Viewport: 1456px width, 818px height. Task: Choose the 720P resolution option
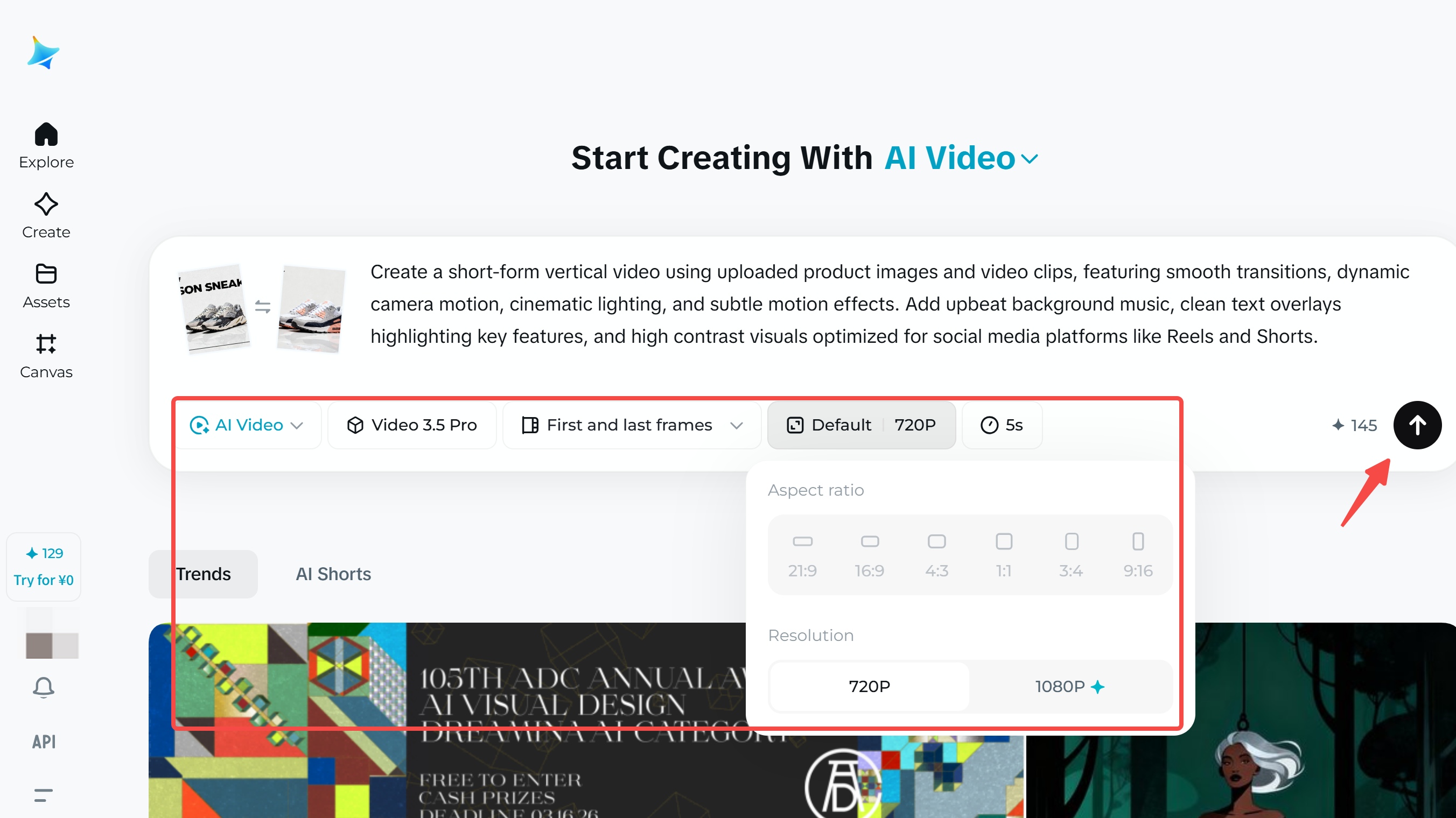coord(869,686)
